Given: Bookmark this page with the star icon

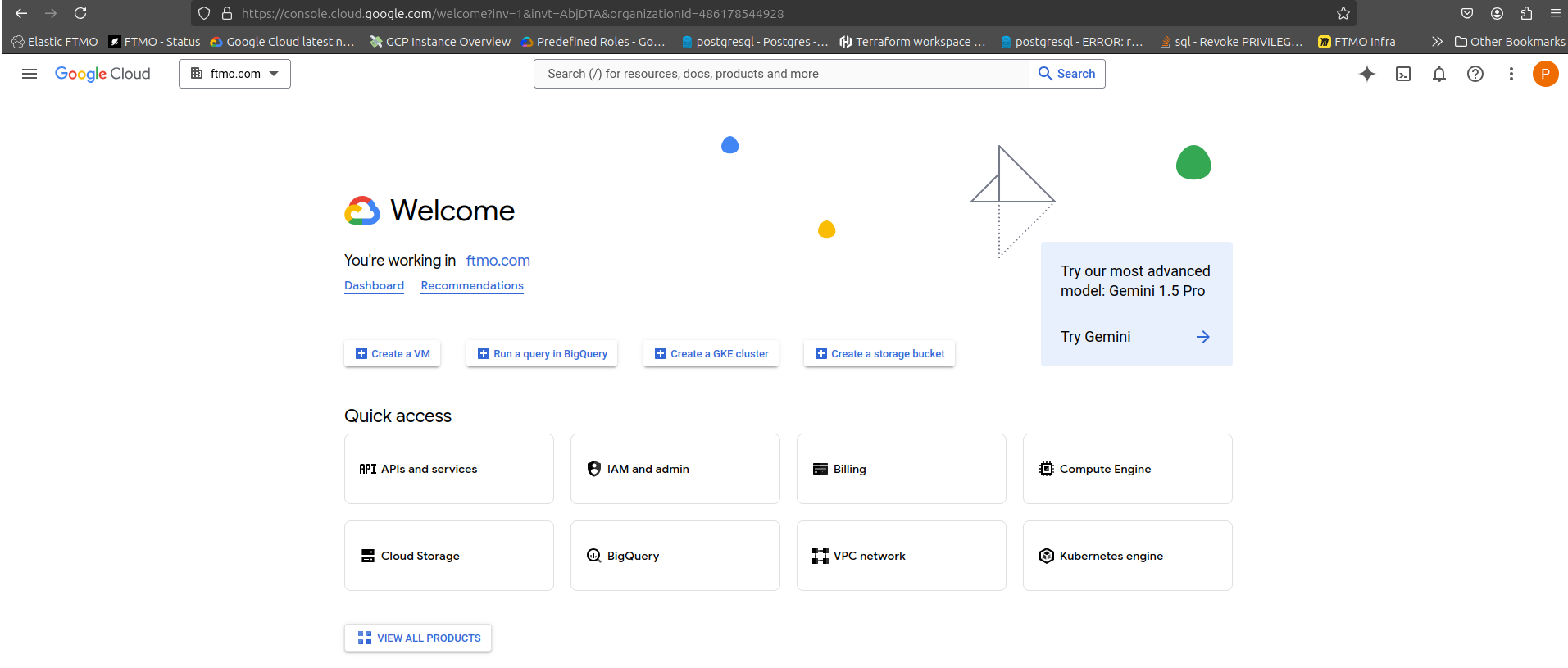Looking at the screenshot, I should (x=1343, y=13).
